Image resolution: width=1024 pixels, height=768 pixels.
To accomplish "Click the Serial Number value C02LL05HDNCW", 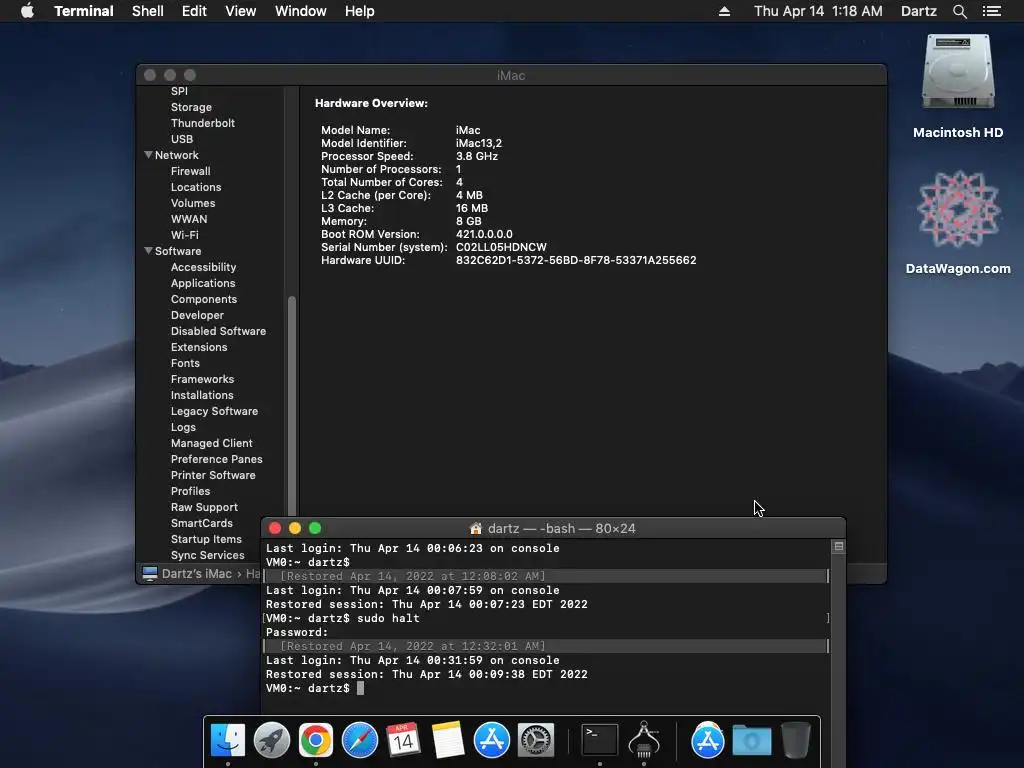I will tap(501, 247).
